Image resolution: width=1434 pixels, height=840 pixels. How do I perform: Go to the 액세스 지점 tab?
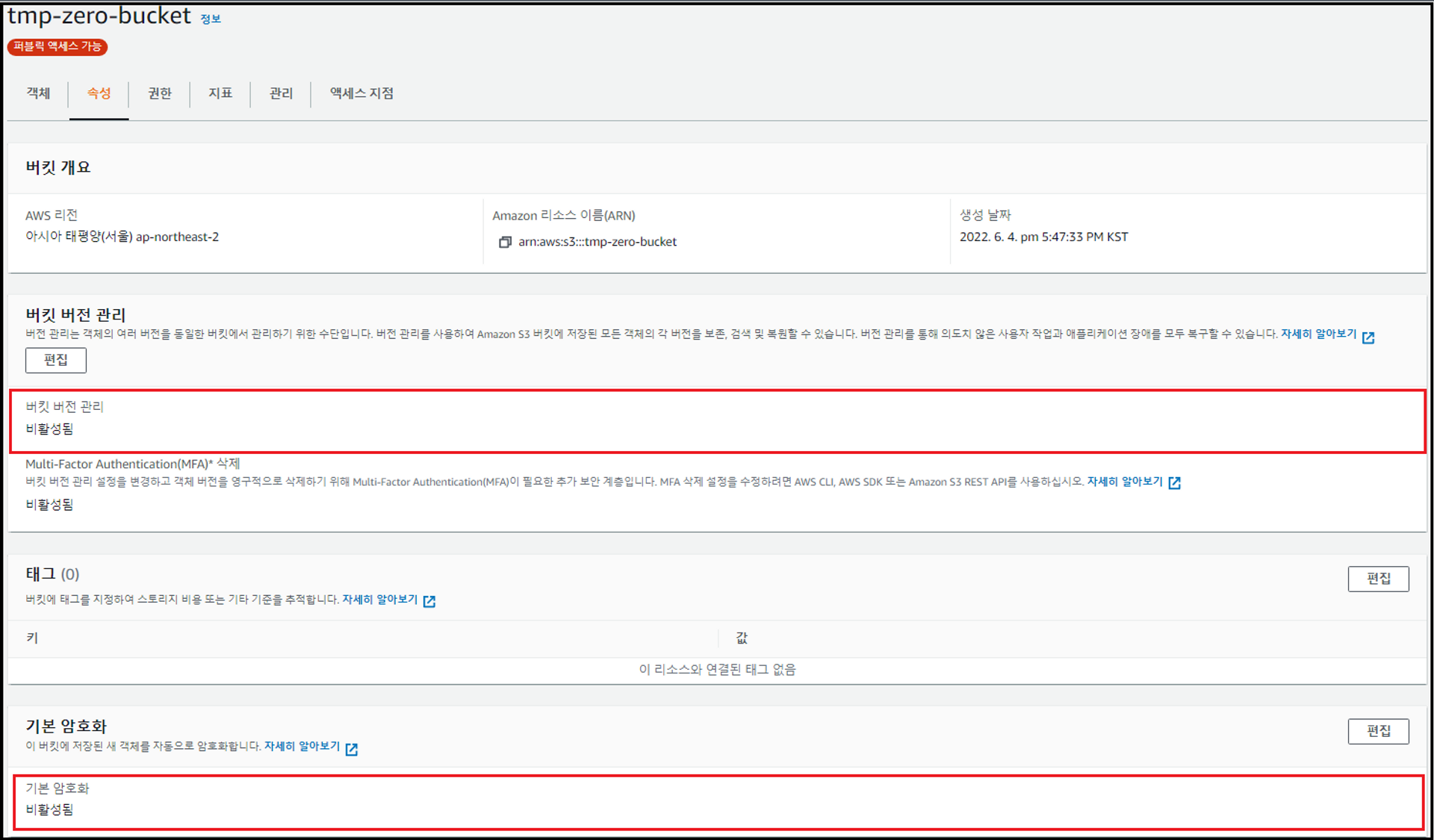click(361, 93)
